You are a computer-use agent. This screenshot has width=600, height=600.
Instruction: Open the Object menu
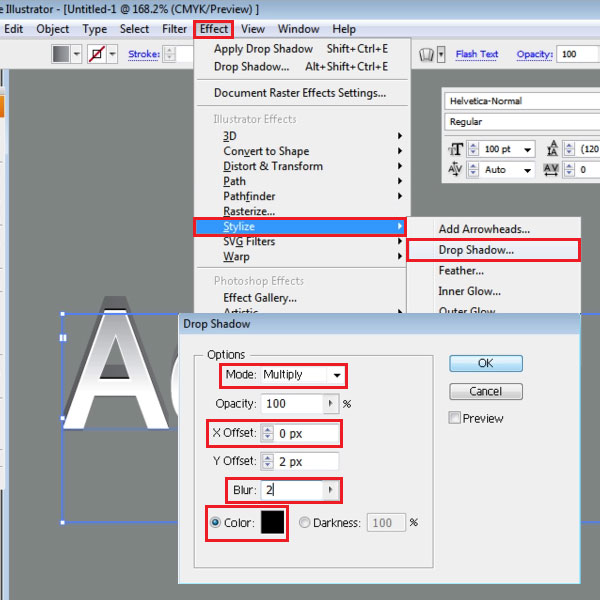[x=52, y=29]
